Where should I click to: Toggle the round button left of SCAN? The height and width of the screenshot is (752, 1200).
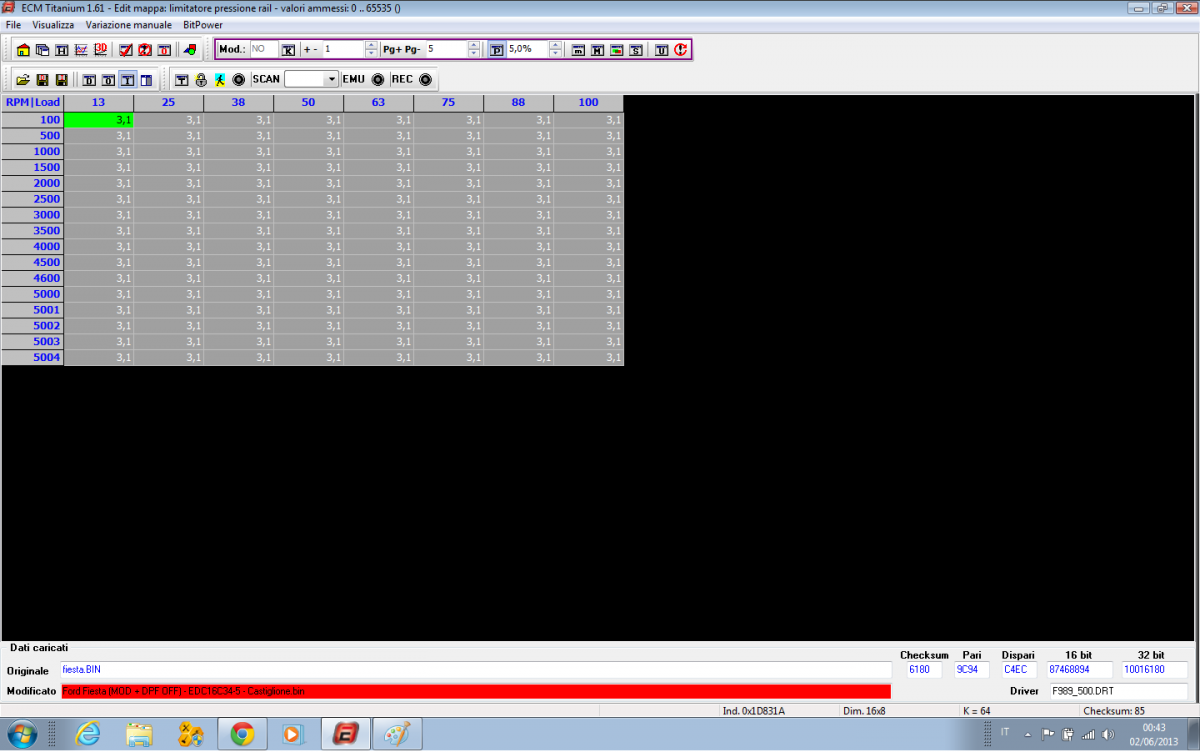pos(239,79)
